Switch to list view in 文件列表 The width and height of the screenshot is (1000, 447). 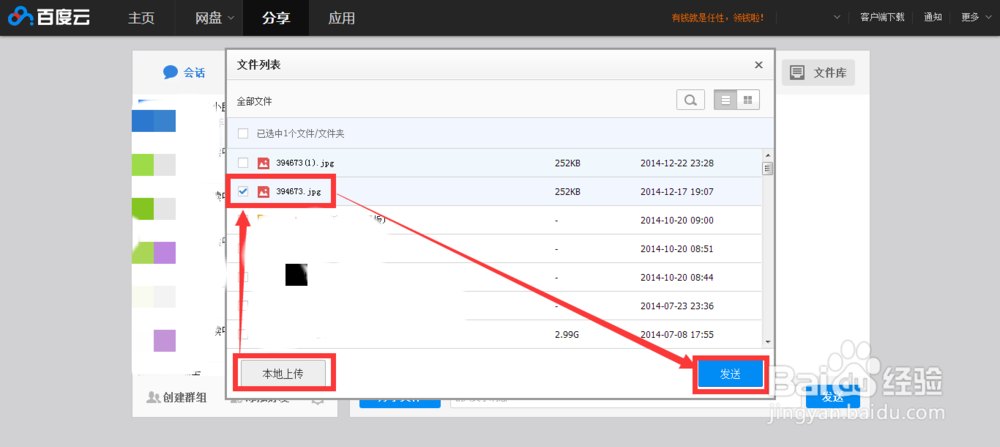(x=725, y=100)
